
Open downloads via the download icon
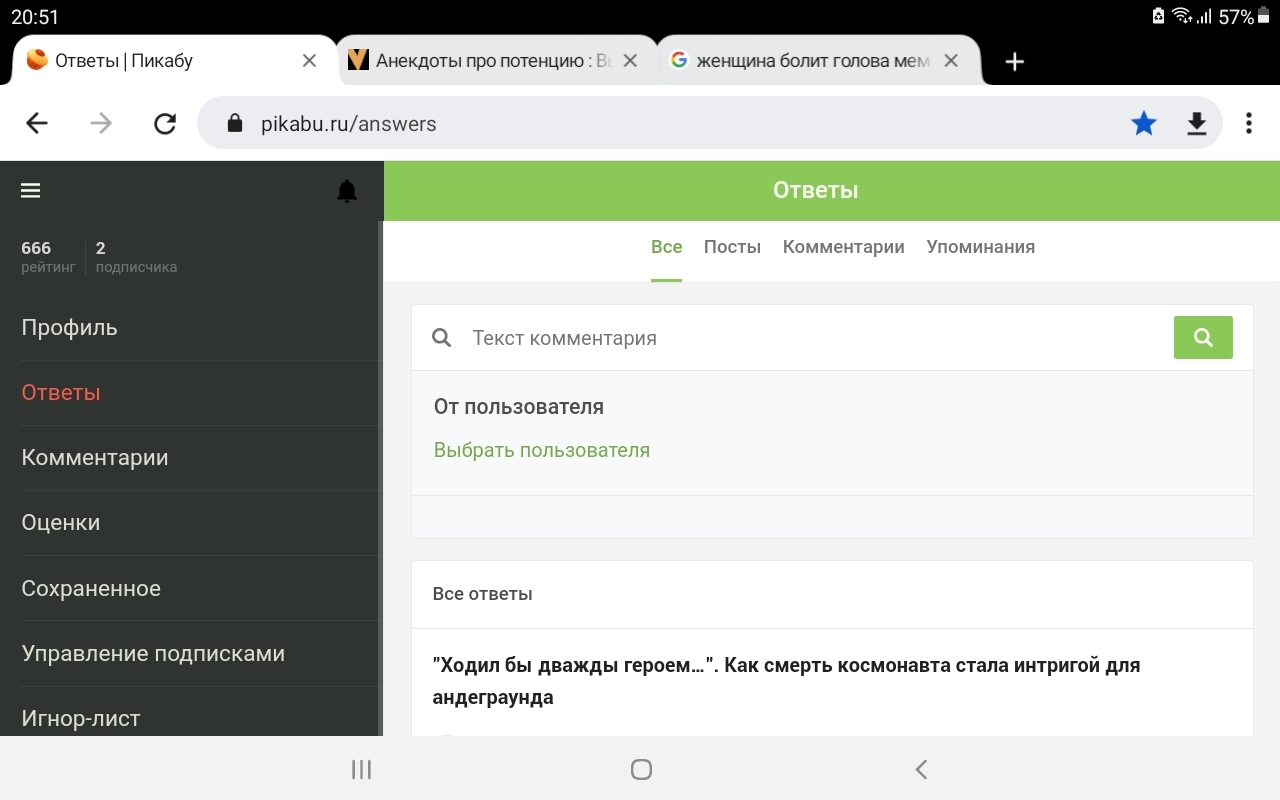coord(1197,123)
